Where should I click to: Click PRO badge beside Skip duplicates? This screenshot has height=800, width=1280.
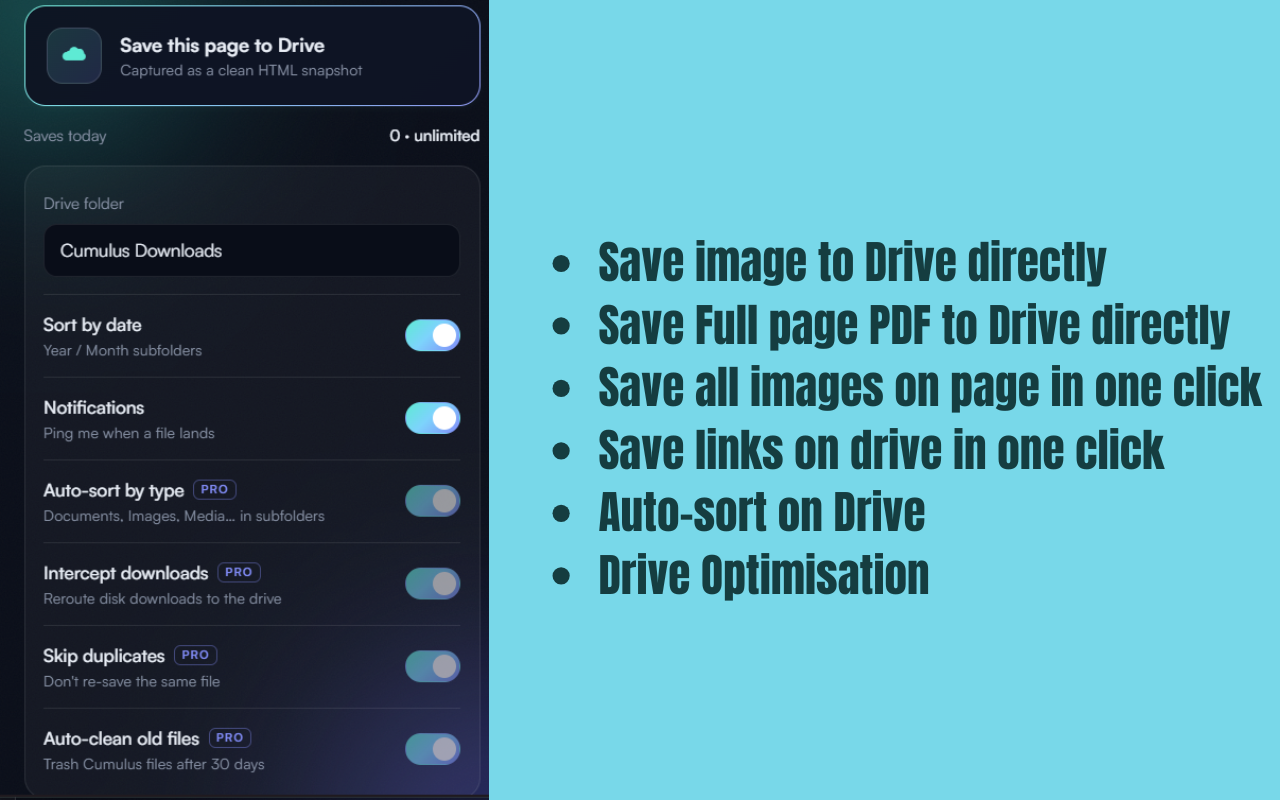[x=196, y=655]
